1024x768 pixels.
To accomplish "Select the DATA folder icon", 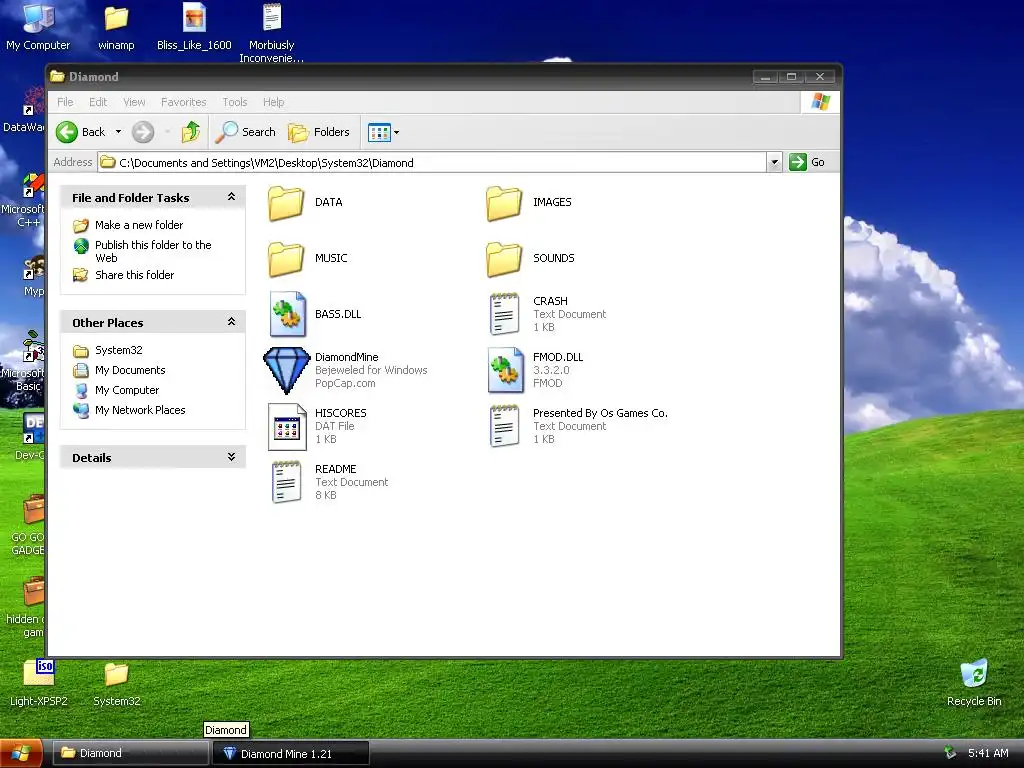I will click(286, 202).
